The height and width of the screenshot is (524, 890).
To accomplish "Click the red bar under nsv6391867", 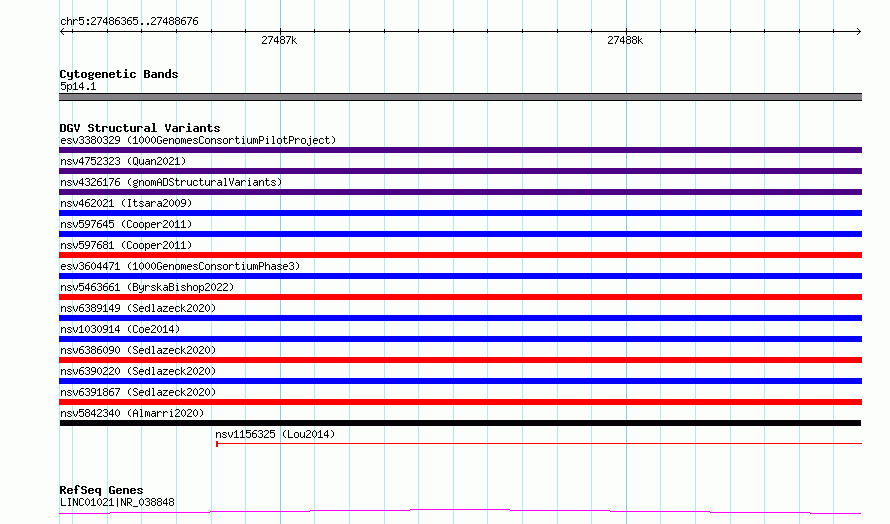I will click(460, 402).
